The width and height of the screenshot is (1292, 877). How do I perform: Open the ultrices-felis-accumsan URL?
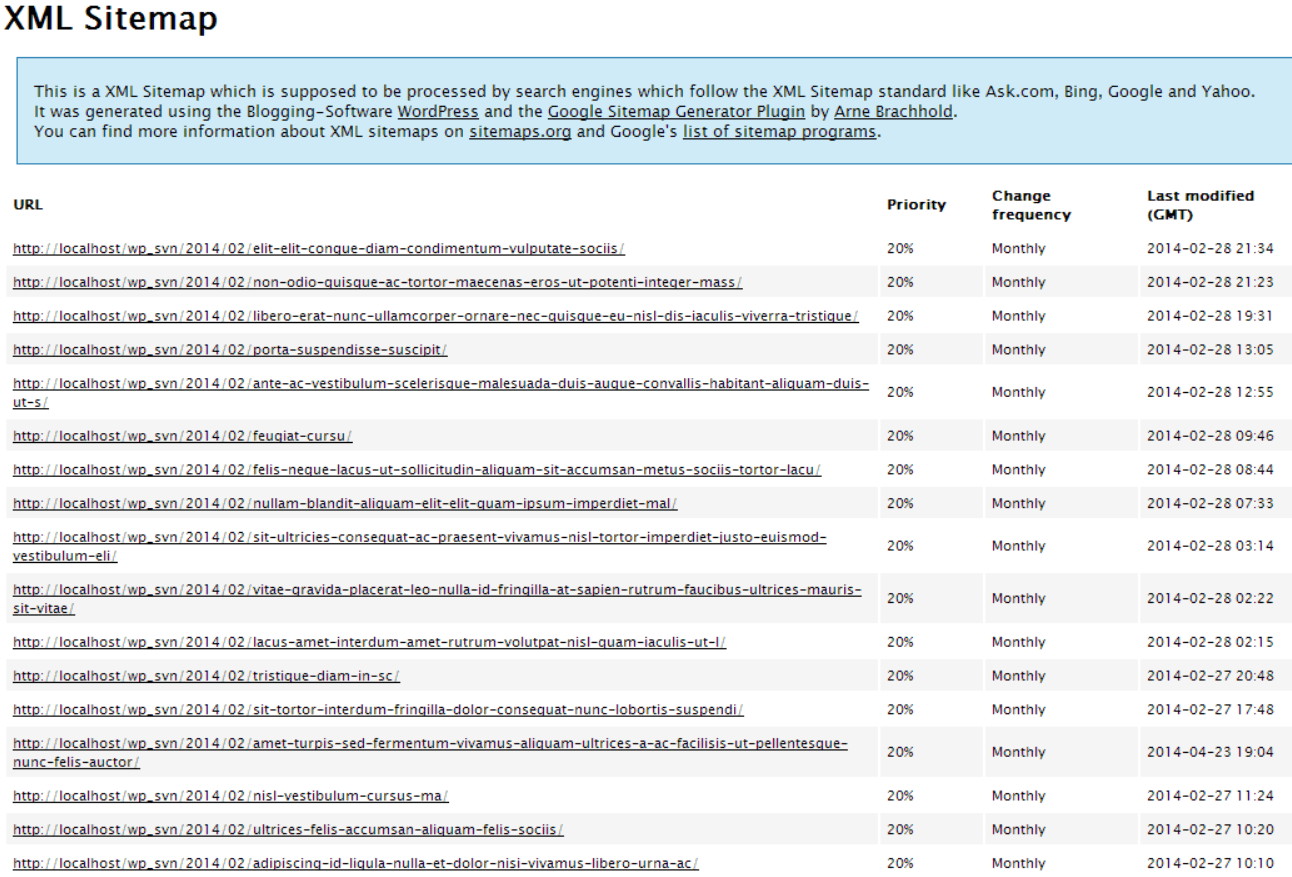pos(288,830)
